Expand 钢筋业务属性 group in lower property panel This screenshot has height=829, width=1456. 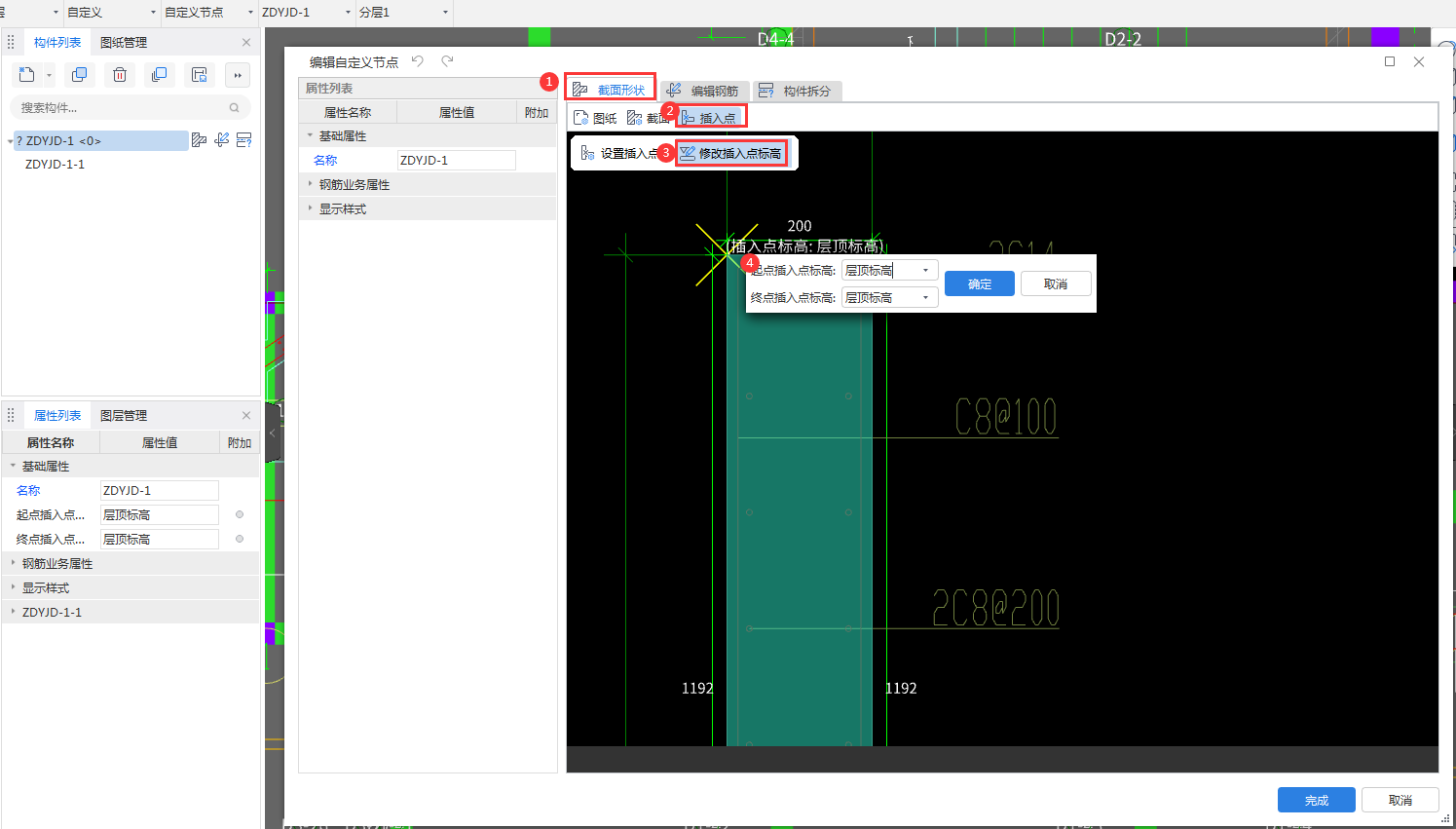tap(13, 564)
